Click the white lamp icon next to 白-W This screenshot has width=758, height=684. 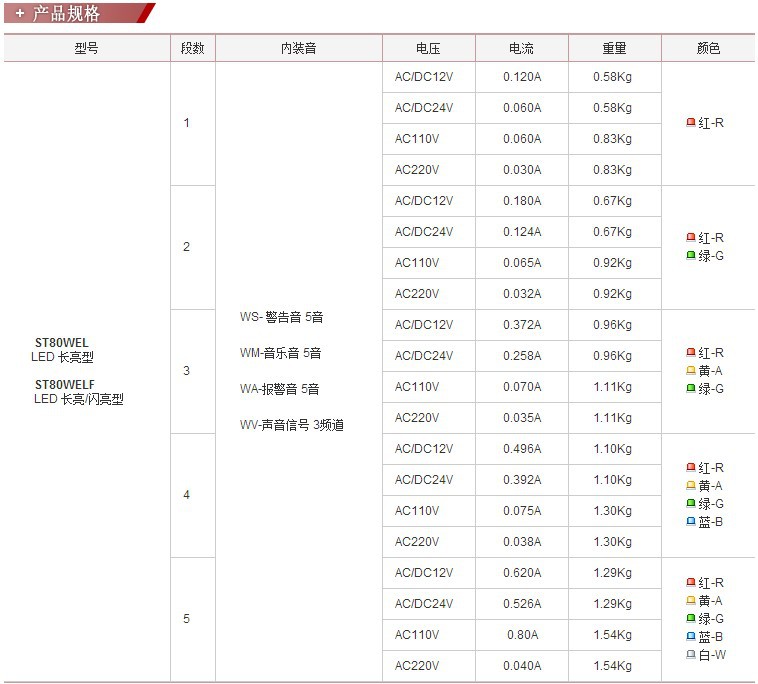point(691,655)
